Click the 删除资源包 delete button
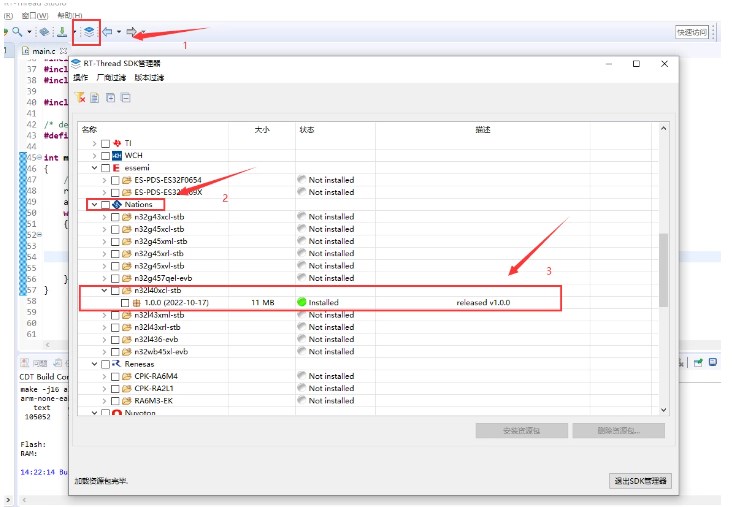742x507 pixels. click(618, 431)
